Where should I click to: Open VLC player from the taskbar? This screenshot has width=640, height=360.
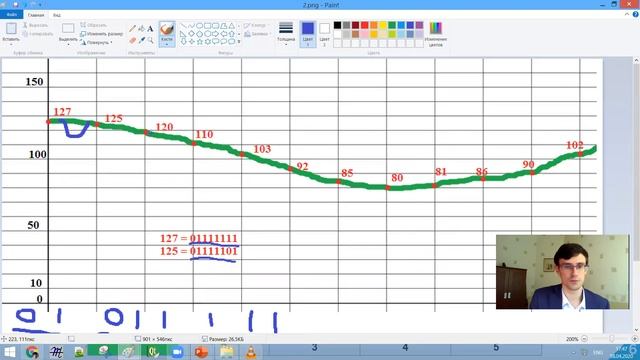[251, 352]
